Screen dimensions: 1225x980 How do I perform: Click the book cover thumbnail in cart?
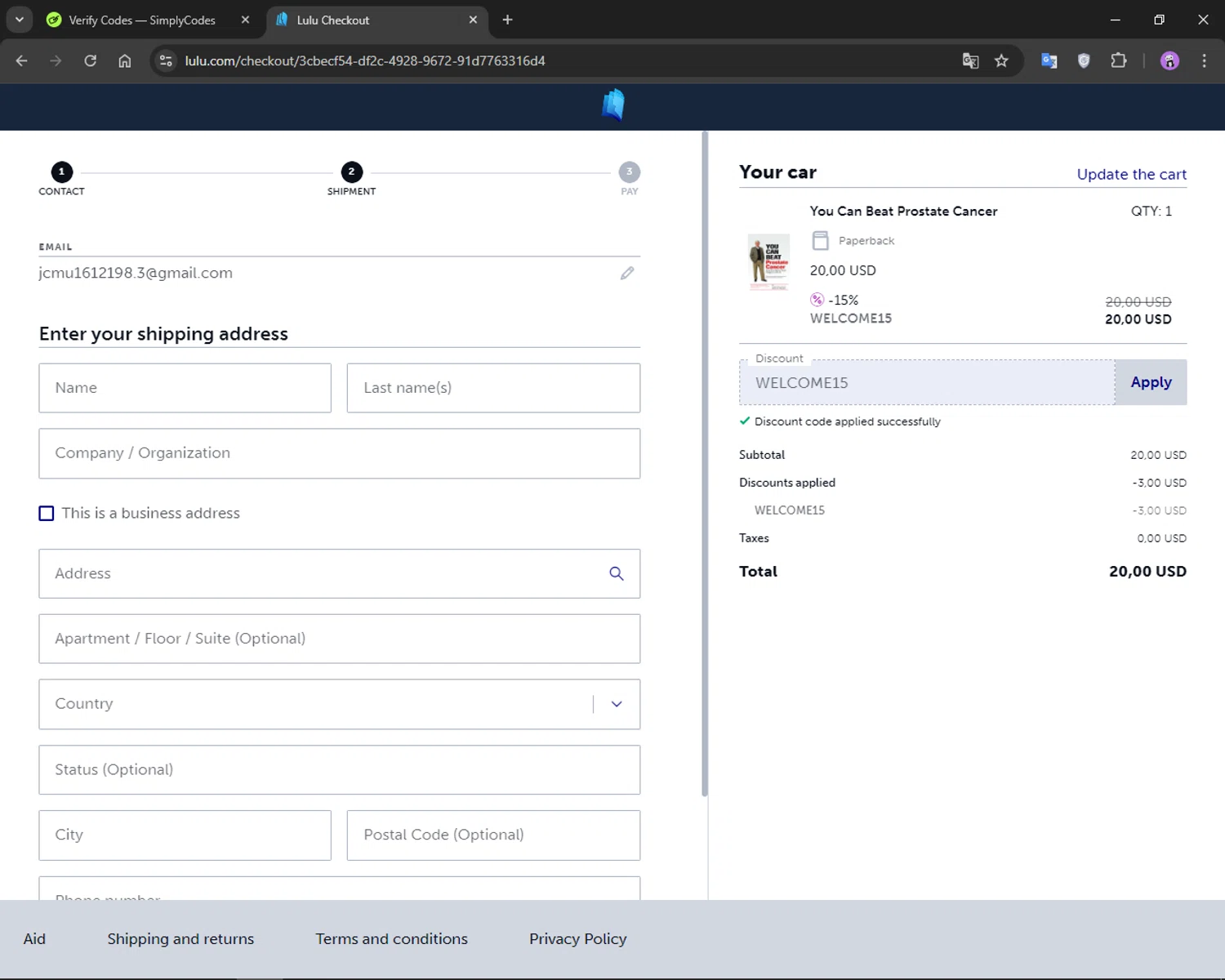pyautogui.click(x=768, y=262)
